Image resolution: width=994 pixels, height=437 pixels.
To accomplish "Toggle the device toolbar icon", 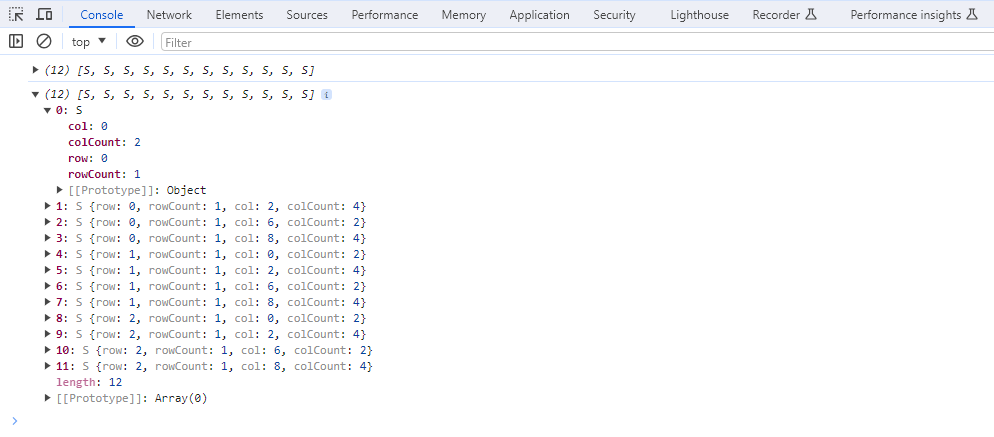I will (x=44, y=15).
